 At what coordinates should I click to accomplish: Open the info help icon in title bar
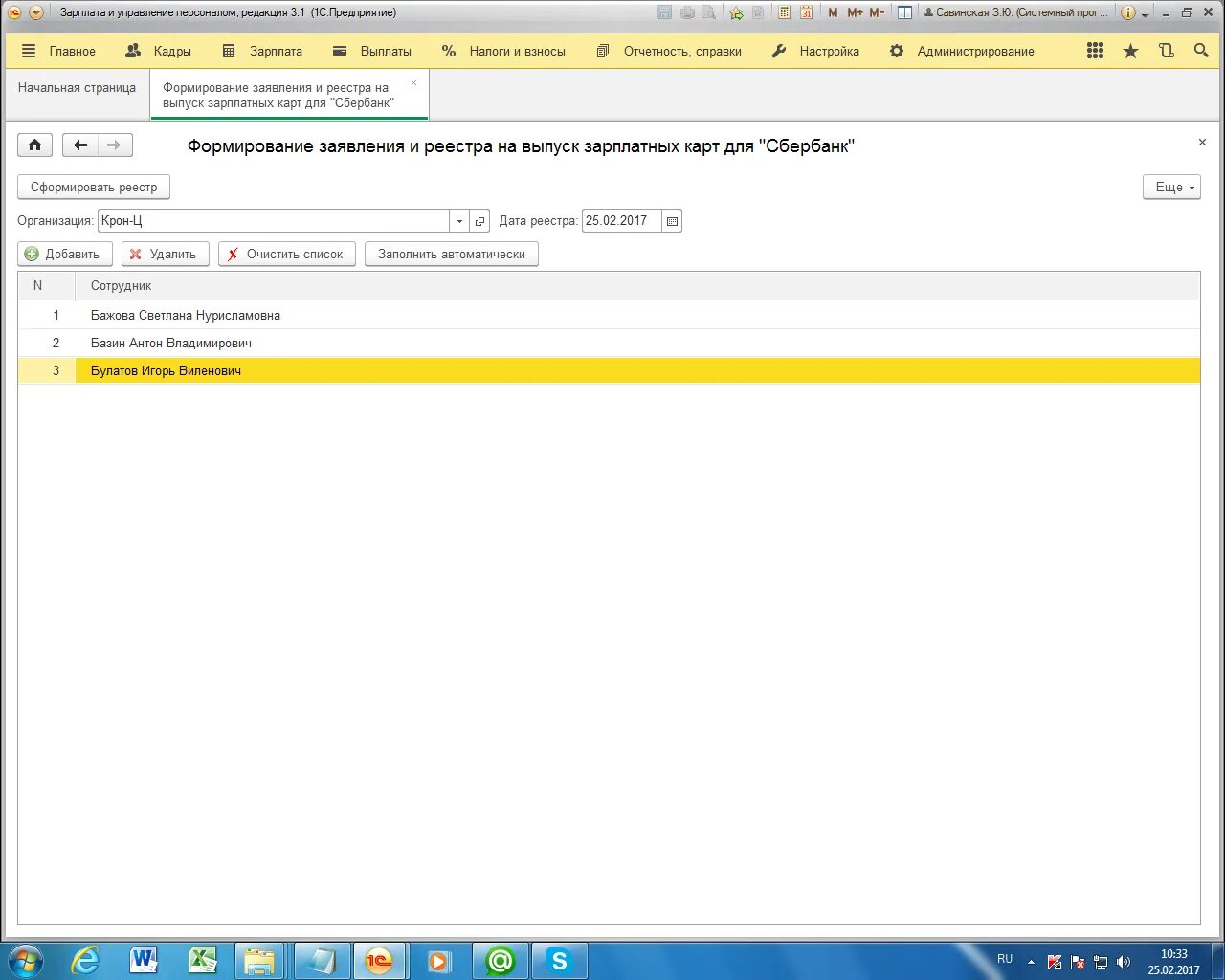click(1128, 12)
